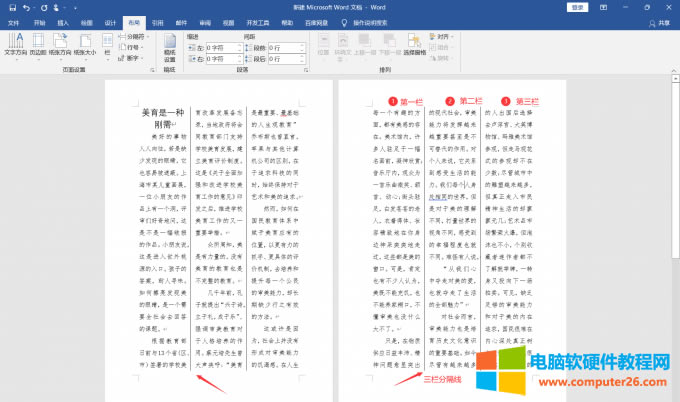Click the Save icon in quick access toolbar
Screen dimensions: 680x402
point(11,7)
